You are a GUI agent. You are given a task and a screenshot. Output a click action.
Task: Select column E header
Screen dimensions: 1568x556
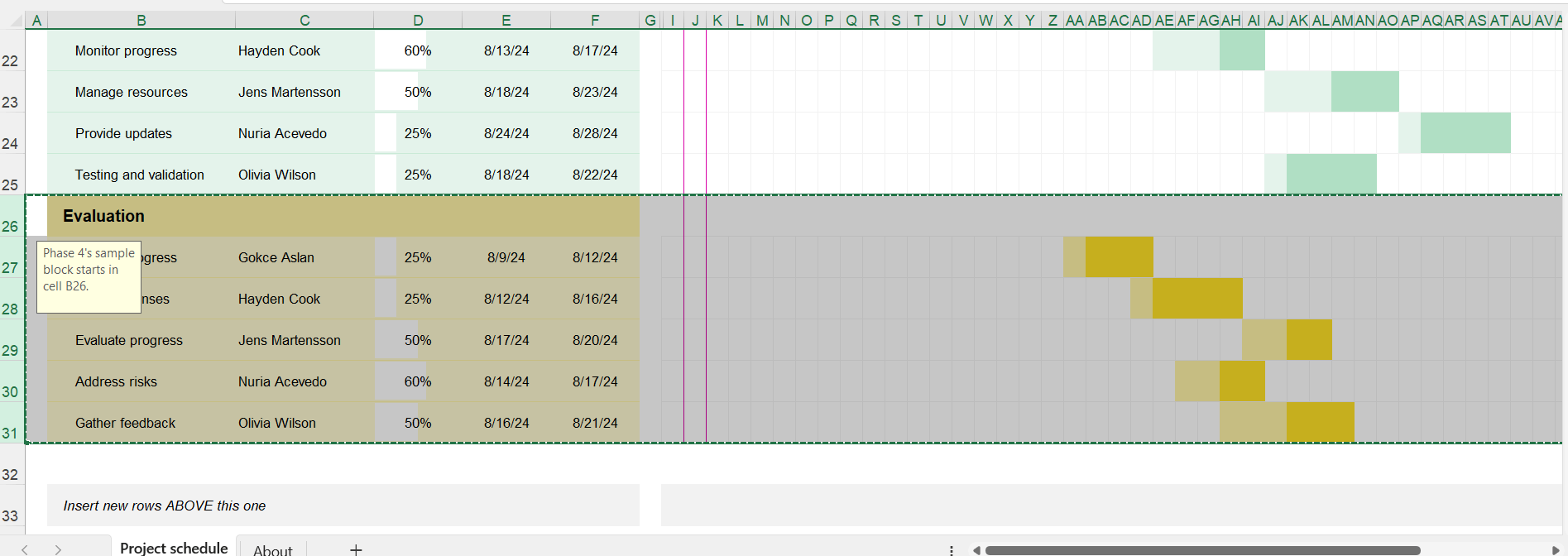tap(506, 21)
